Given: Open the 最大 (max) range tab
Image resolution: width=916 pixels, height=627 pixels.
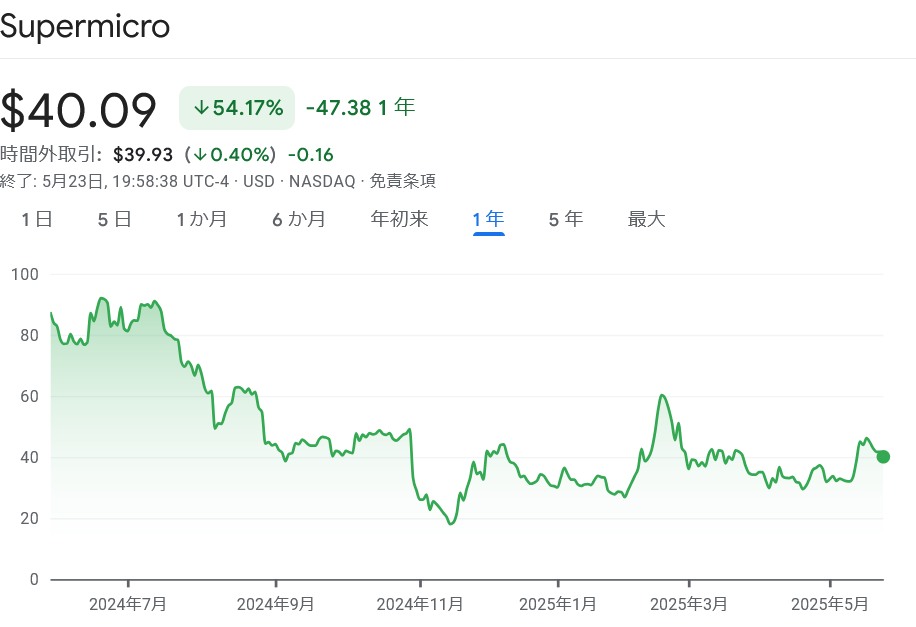Looking at the screenshot, I should coord(646,218).
